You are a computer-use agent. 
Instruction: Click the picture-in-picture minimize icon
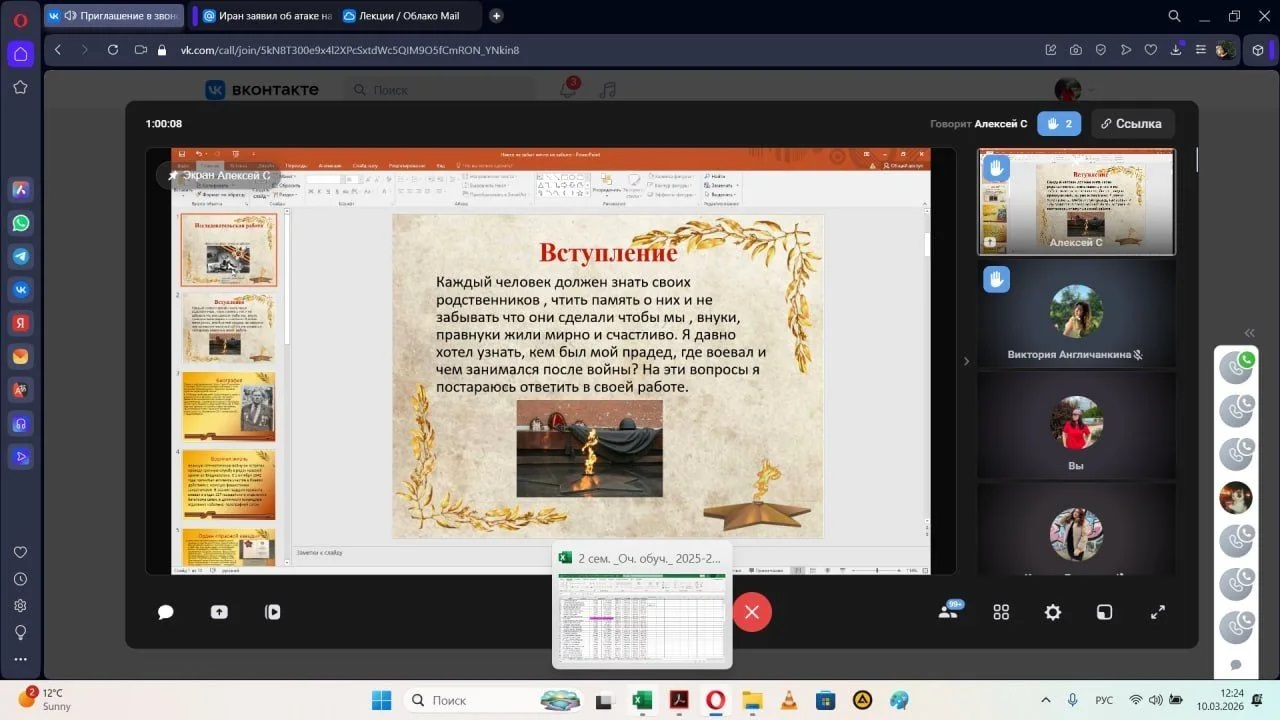pos(1104,612)
